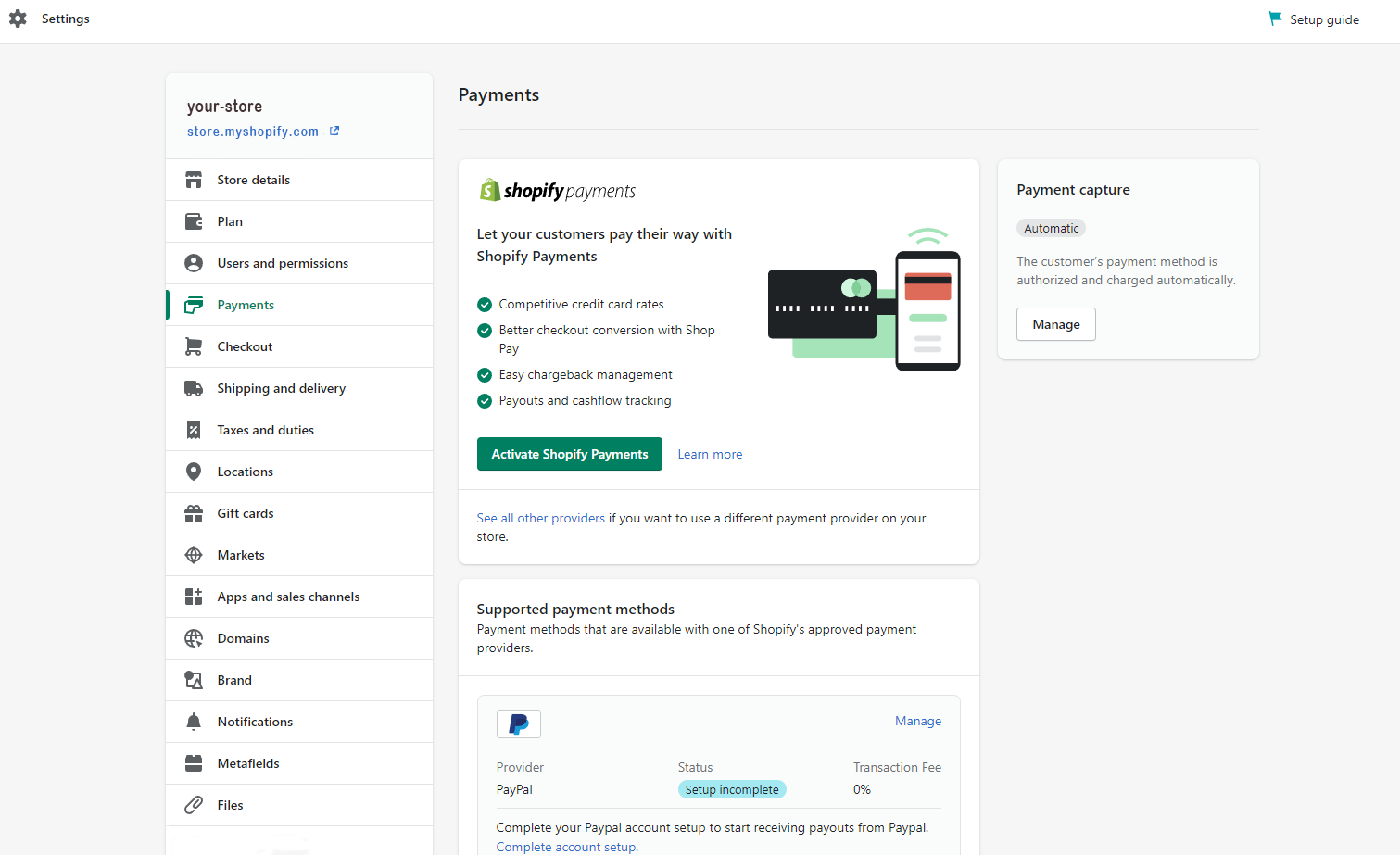The width and height of the screenshot is (1400, 855).
Task: Click the external link icon beside store URL
Action: click(334, 131)
